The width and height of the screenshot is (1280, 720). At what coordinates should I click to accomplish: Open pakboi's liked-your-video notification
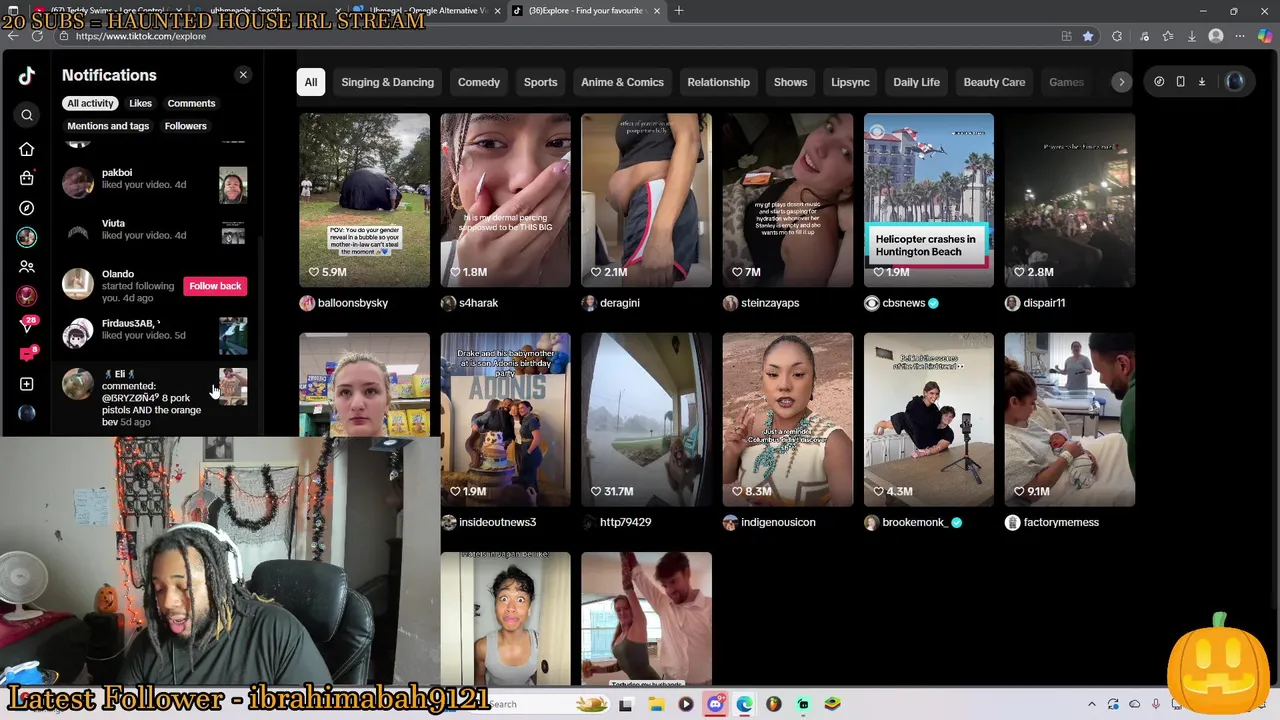154,184
